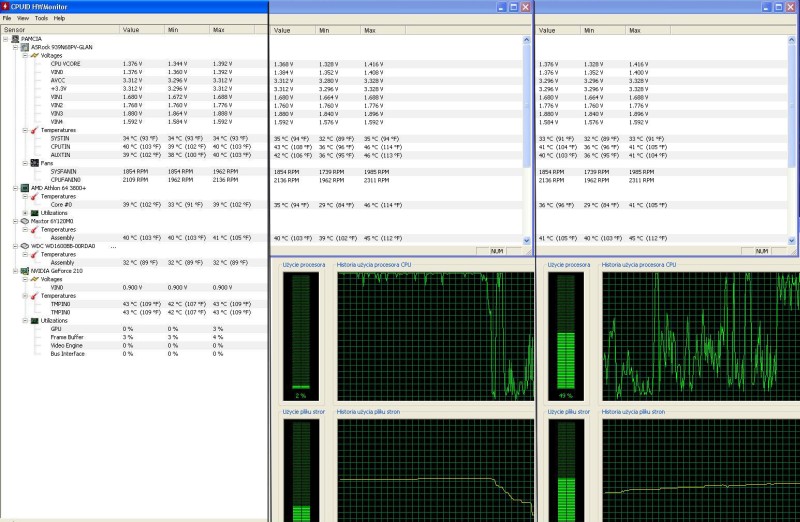
Task: Click the Max column header in the CPUID HWMonitor window
Action: click(x=232, y=30)
